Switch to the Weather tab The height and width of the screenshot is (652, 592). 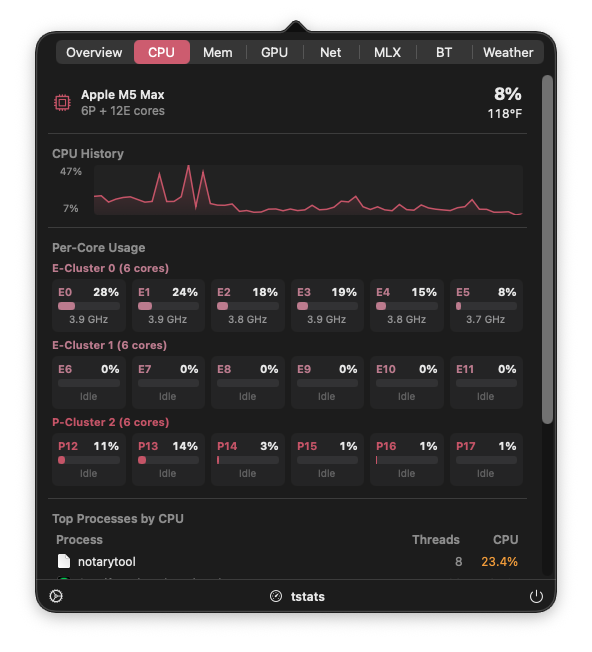[508, 52]
